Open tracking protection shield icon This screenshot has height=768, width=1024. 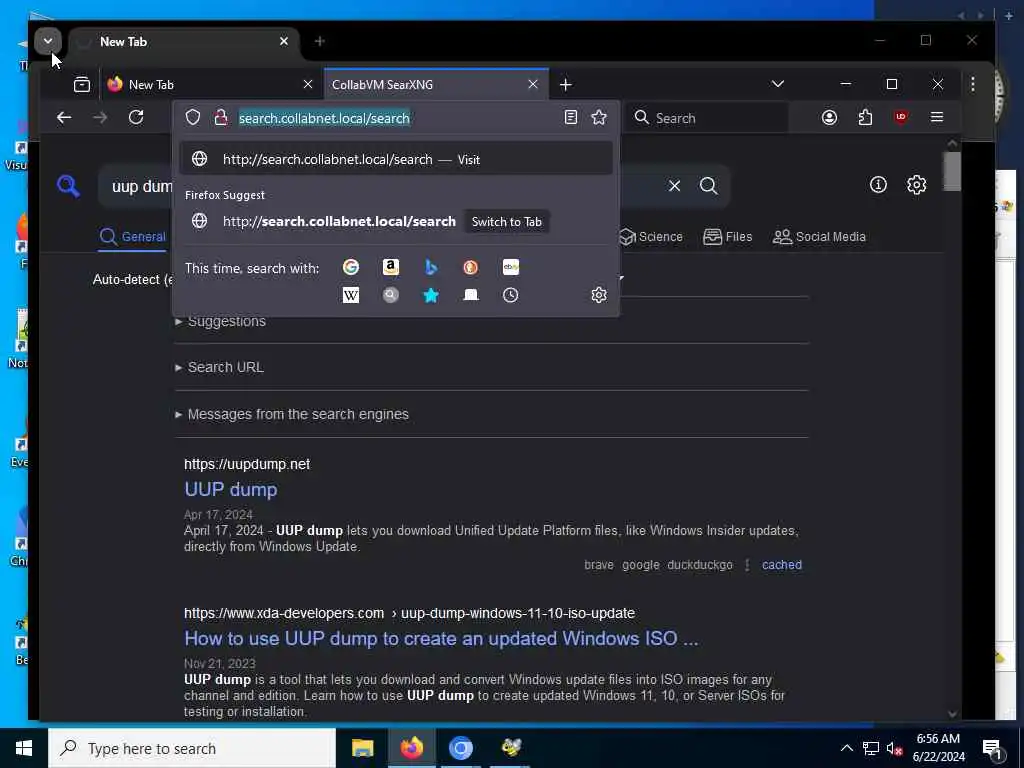pyautogui.click(x=193, y=118)
